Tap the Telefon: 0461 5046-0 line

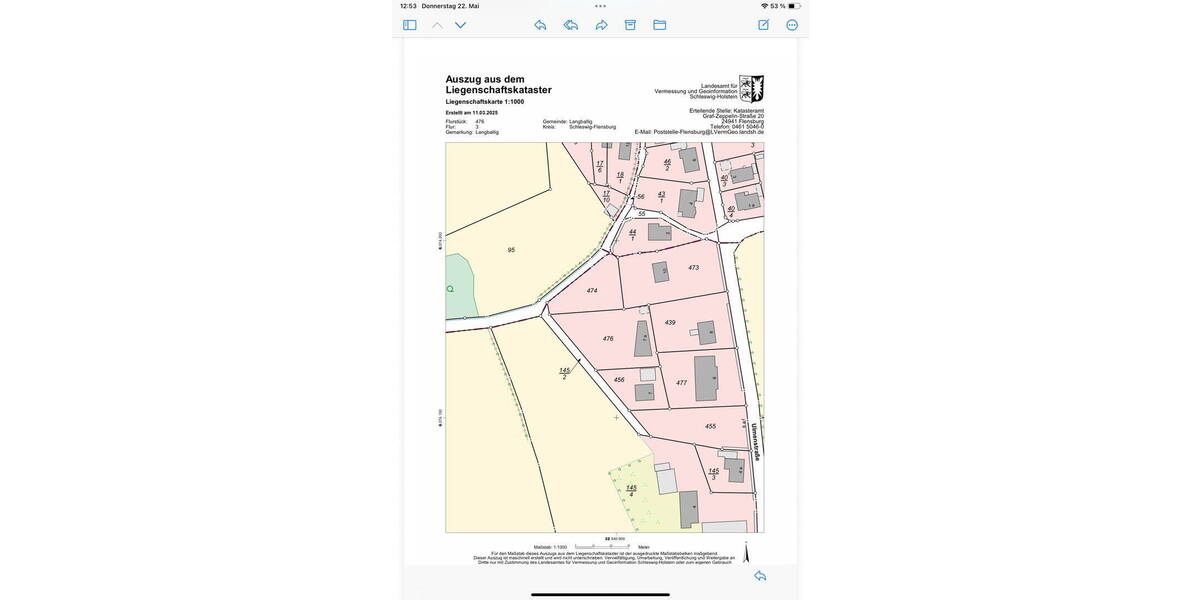737,127
